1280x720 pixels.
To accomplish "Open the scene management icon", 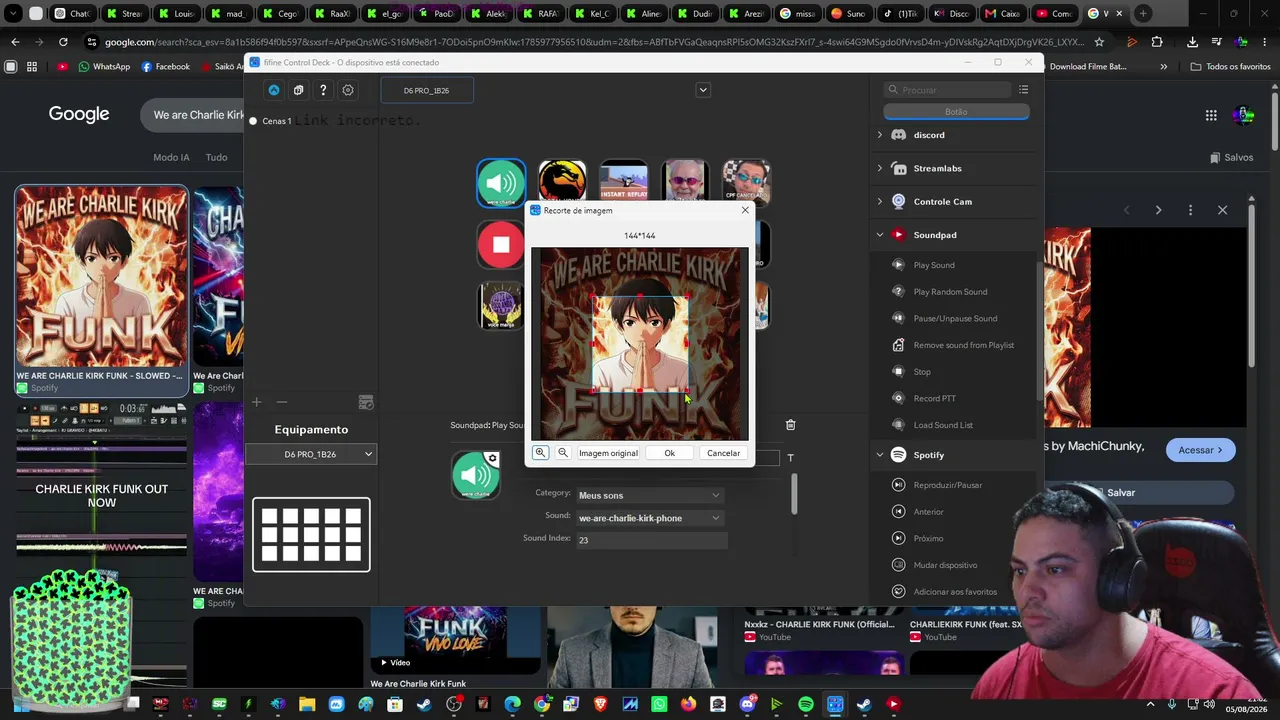I will tap(366, 402).
